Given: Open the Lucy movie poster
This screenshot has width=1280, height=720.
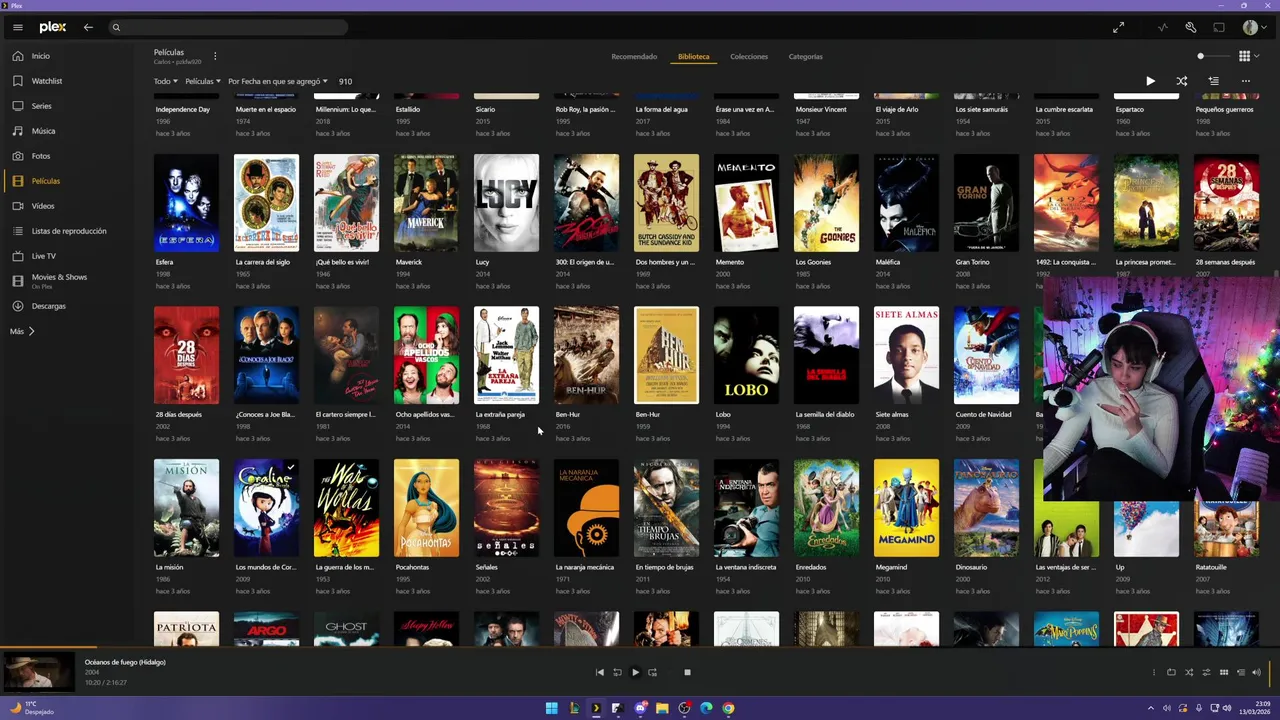Looking at the screenshot, I should [506, 202].
